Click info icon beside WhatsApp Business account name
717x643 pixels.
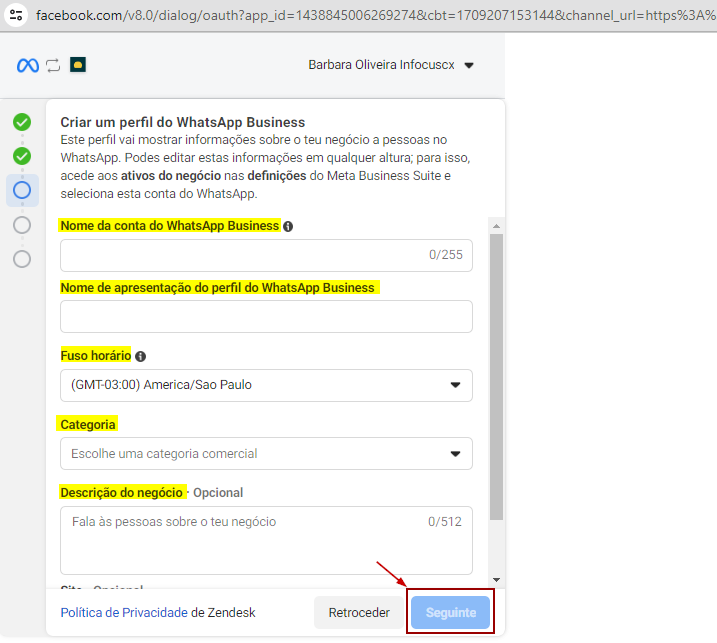tap(288, 227)
